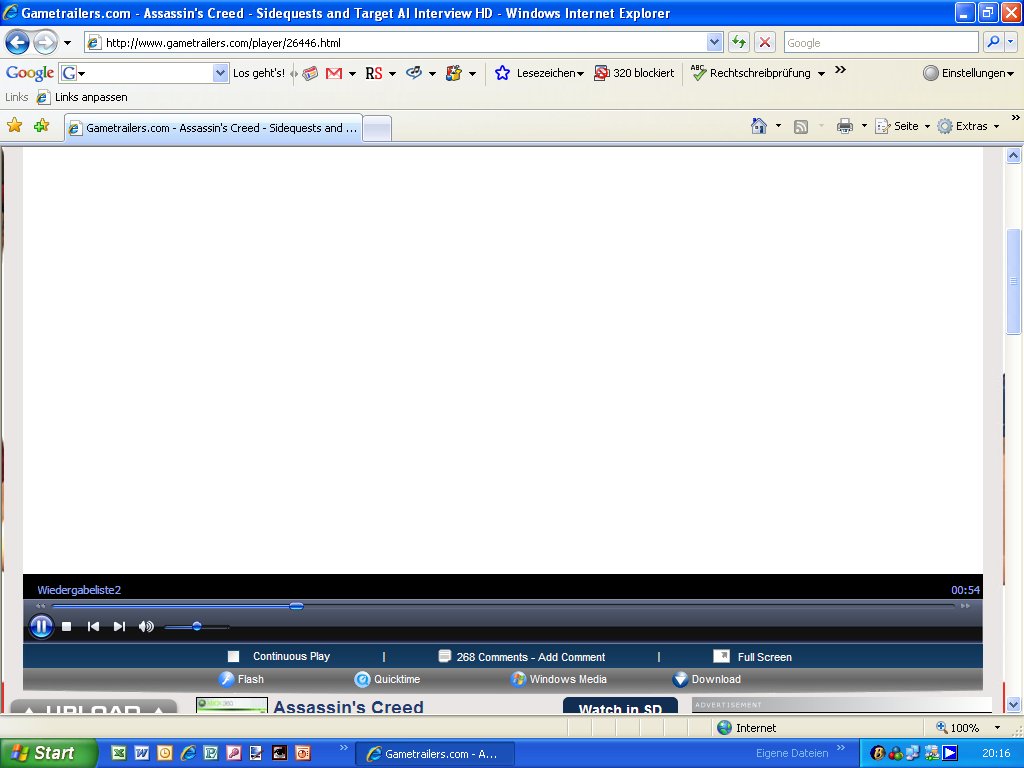Click the video seek bar handle
The image size is (1024, 768).
click(x=296, y=606)
